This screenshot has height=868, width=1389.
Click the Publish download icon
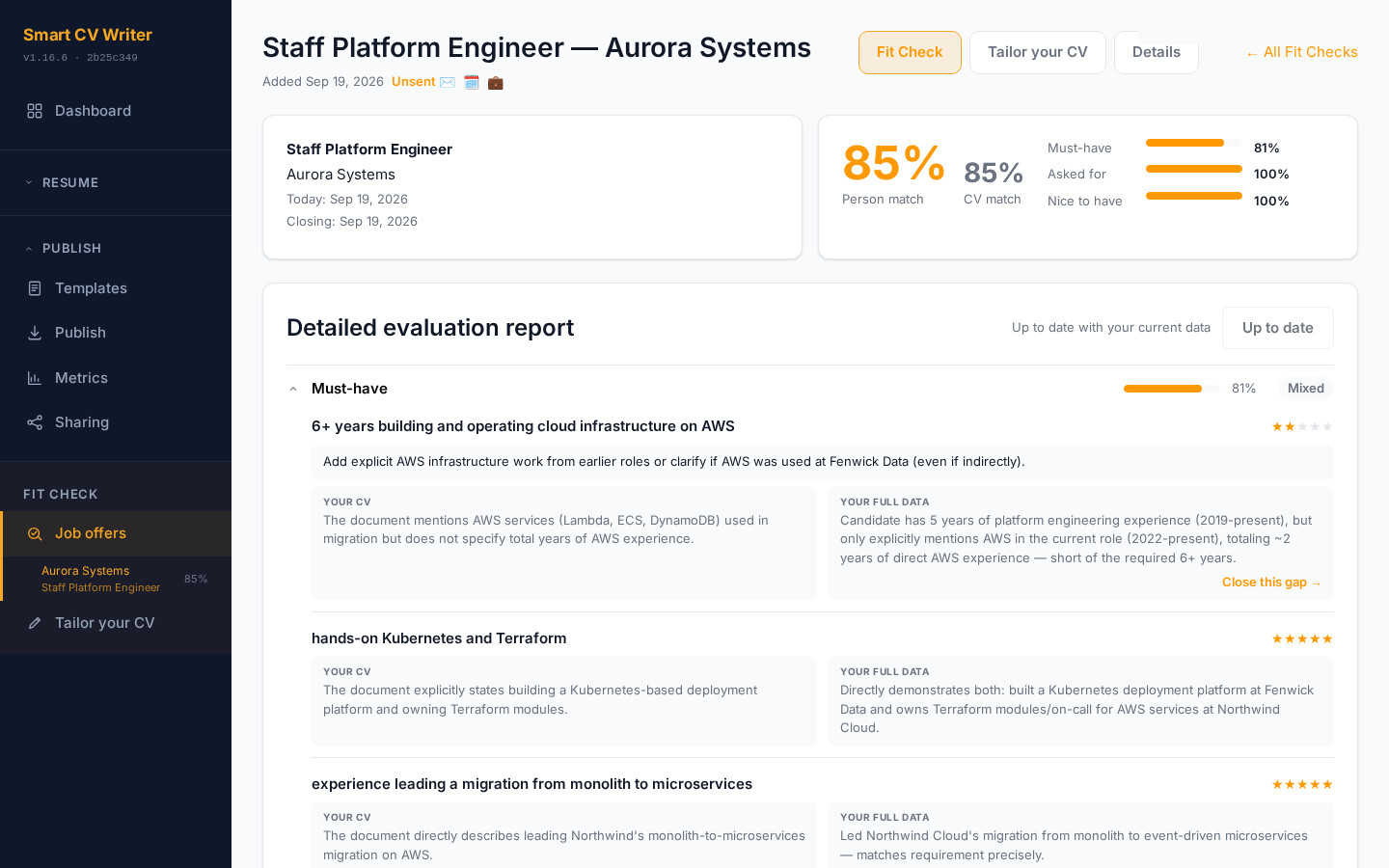point(35,333)
